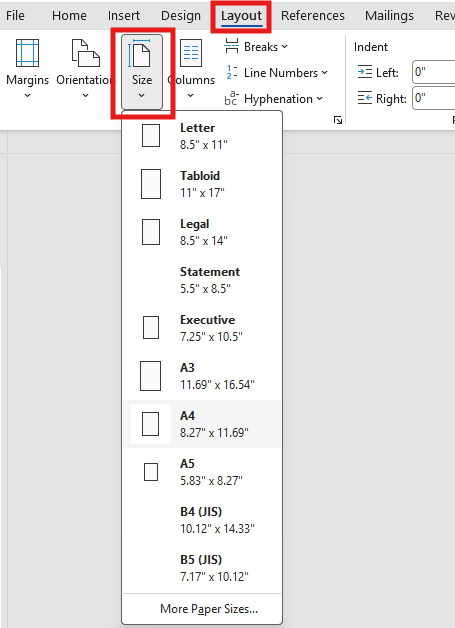Click the Indent Right value field
The image size is (455, 628).
point(434,98)
